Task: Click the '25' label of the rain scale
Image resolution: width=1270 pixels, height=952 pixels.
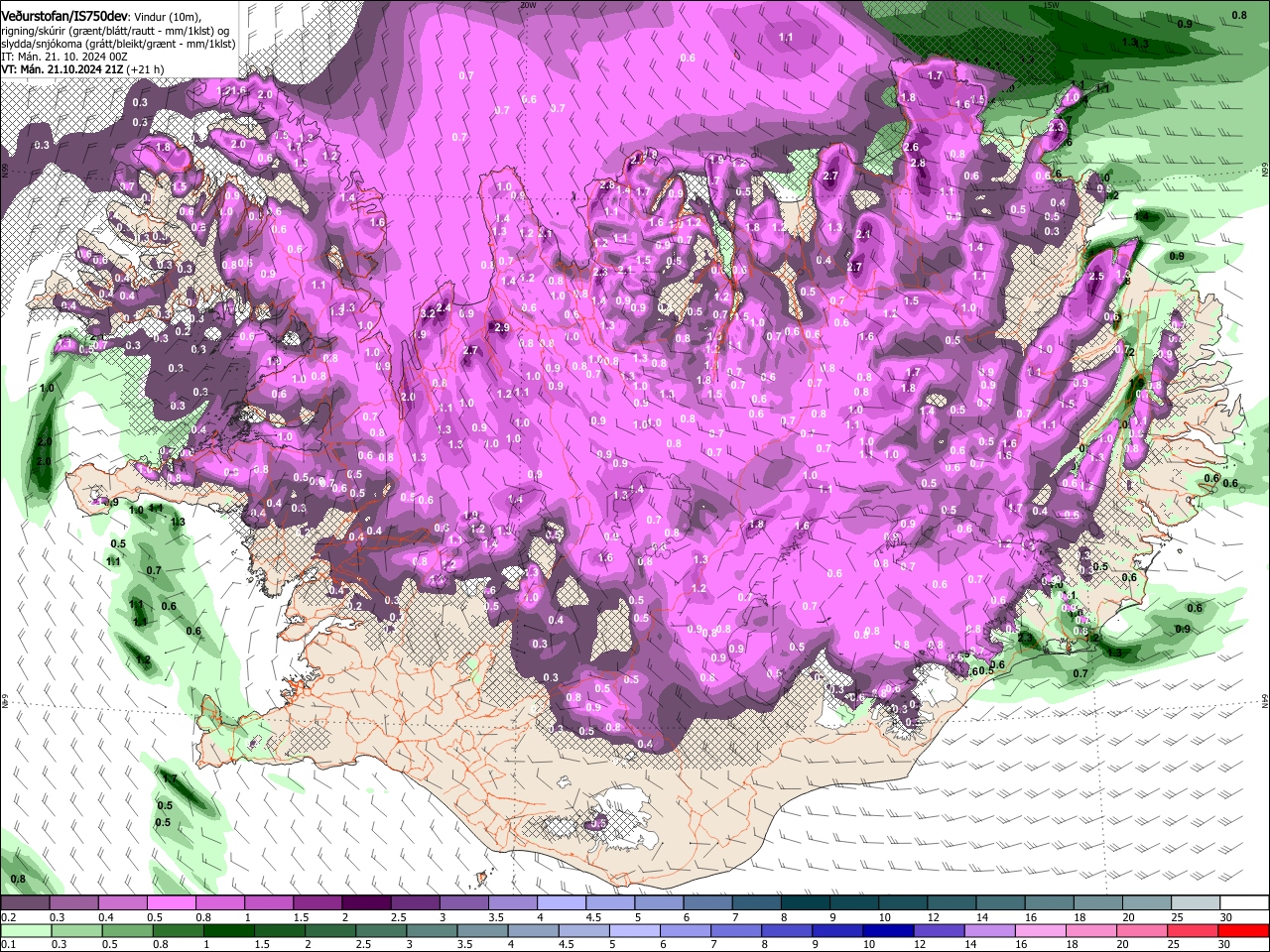Action: tap(1174, 944)
